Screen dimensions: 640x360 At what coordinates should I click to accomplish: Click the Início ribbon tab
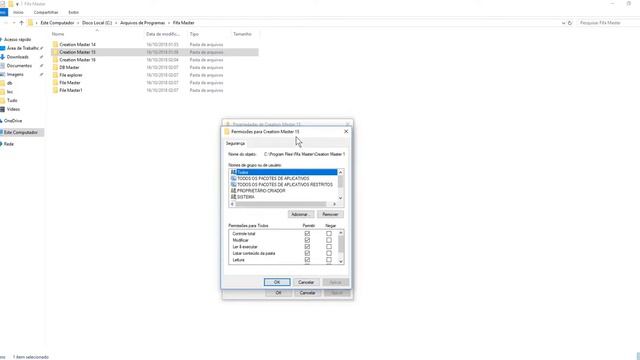(18, 12)
